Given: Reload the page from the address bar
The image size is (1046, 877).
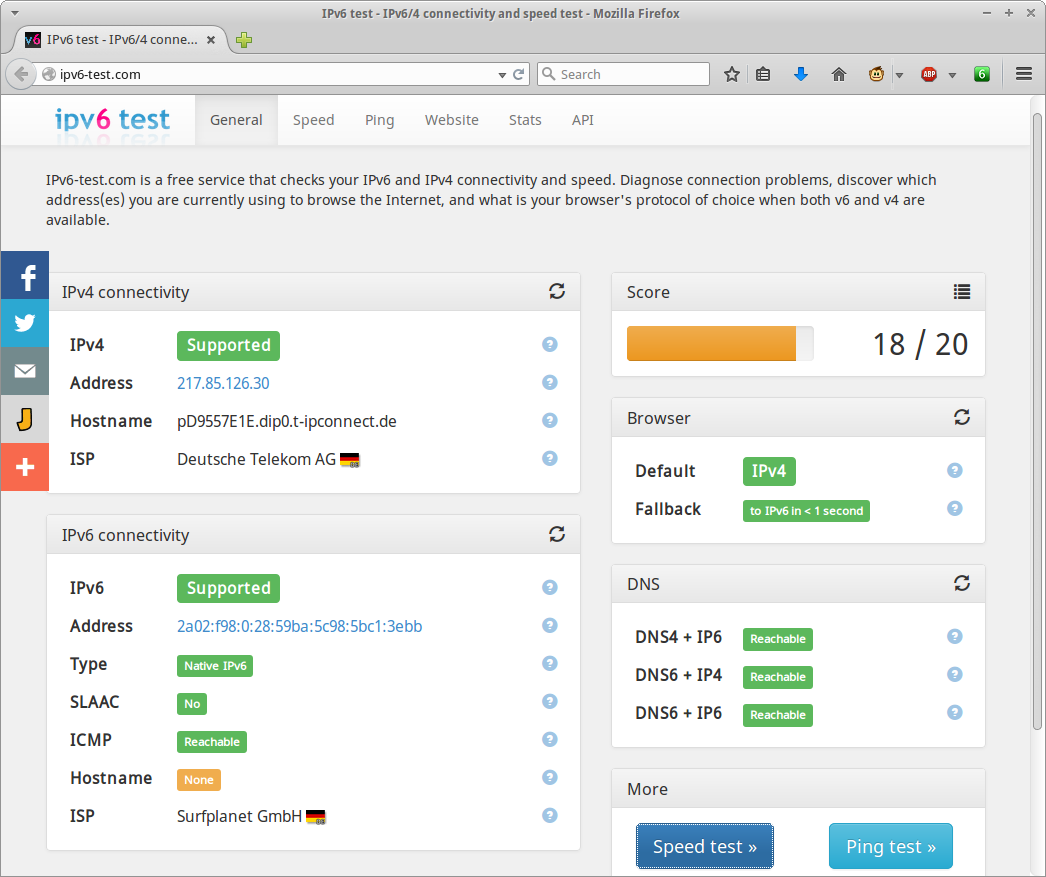Looking at the screenshot, I should (x=518, y=74).
